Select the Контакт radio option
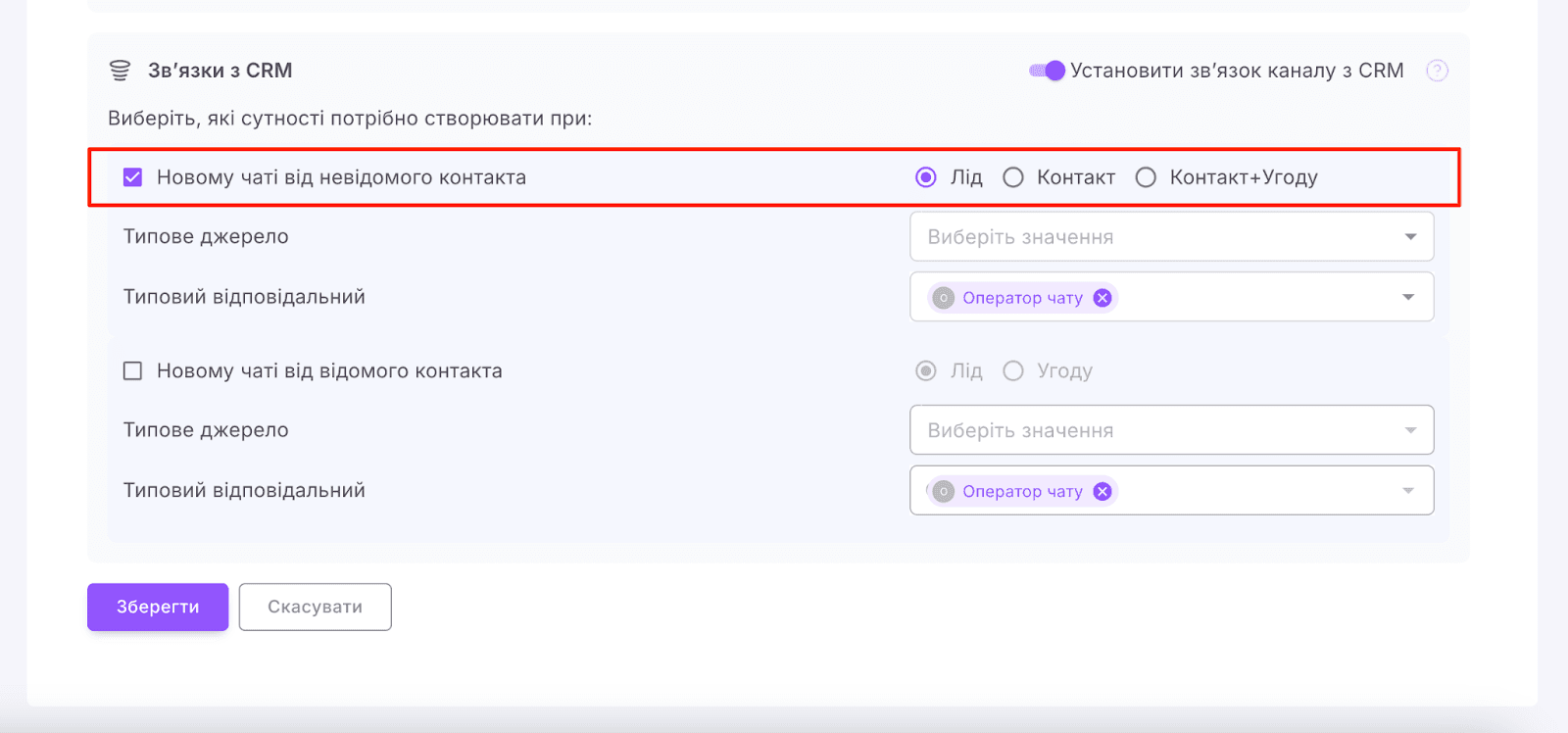The image size is (1568, 733). (1013, 177)
